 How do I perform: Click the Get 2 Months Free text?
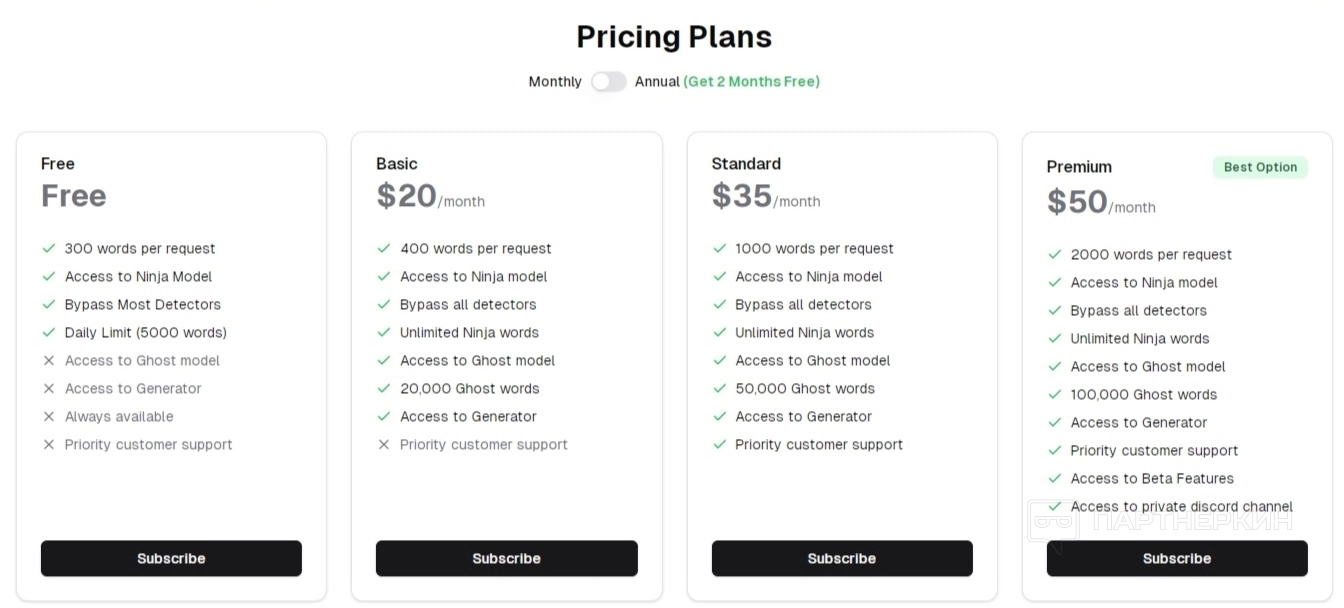(751, 82)
